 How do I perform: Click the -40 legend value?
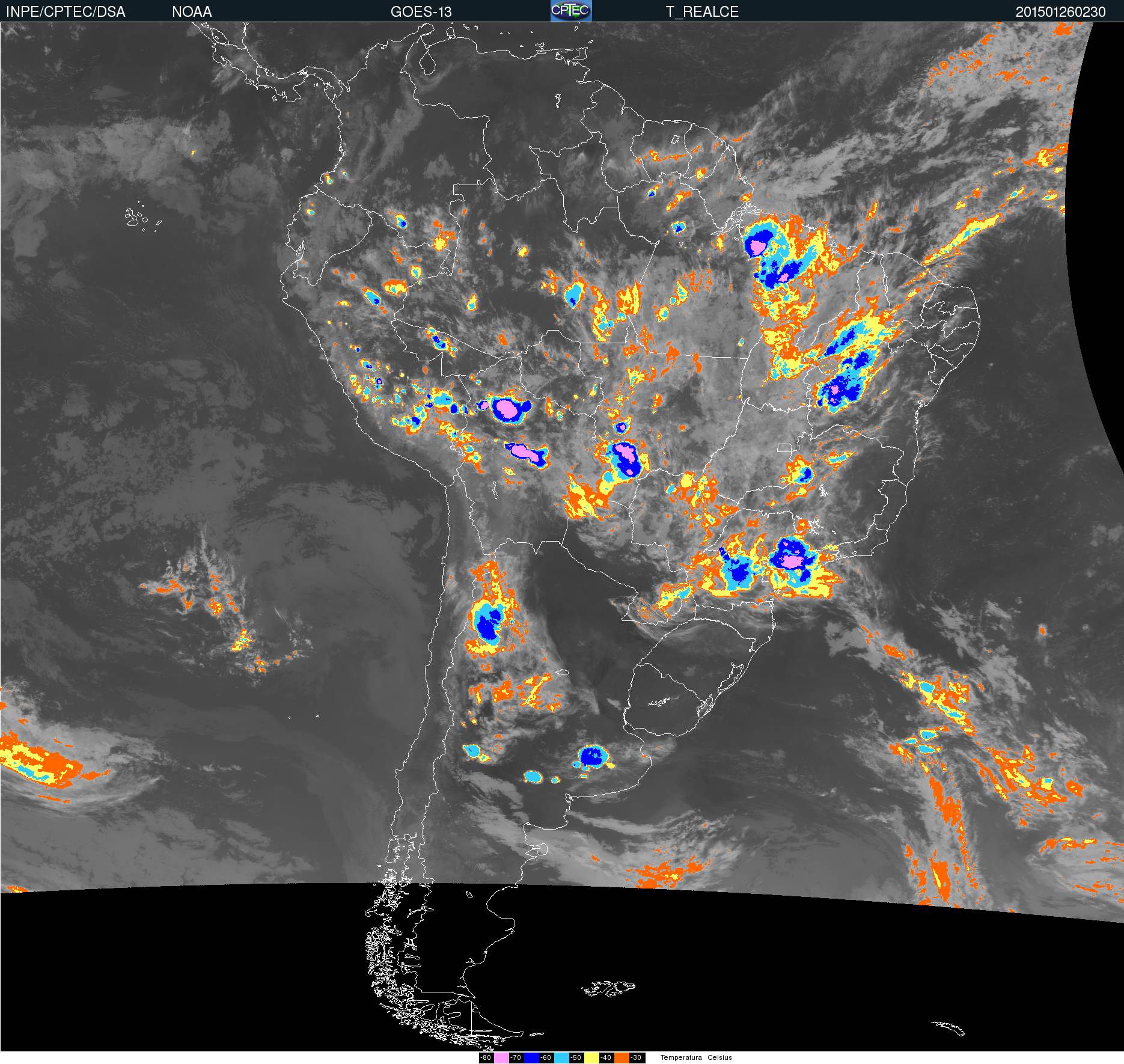point(606,1057)
